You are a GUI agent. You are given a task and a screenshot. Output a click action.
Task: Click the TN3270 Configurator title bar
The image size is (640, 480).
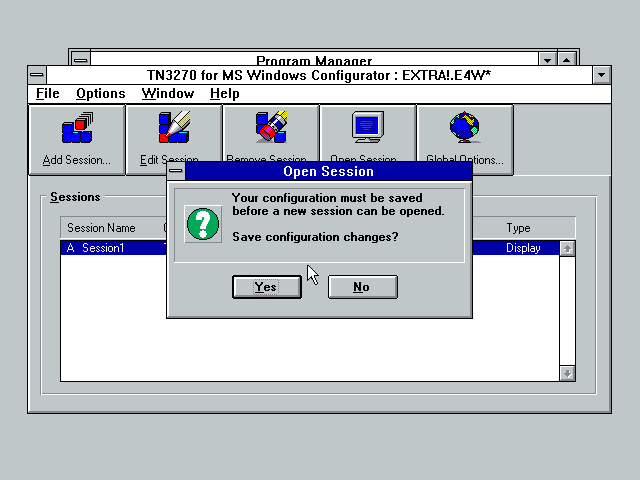319,75
